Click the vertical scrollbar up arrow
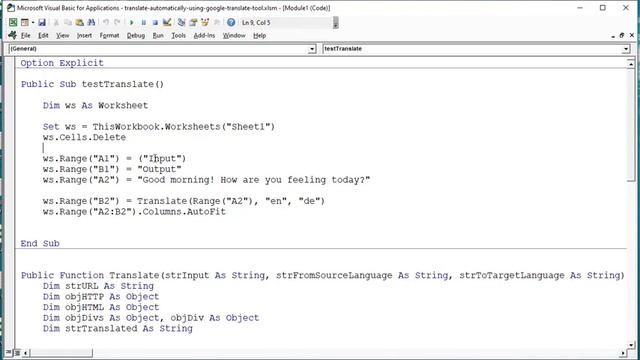This screenshot has height=360, width=640. 631,64
